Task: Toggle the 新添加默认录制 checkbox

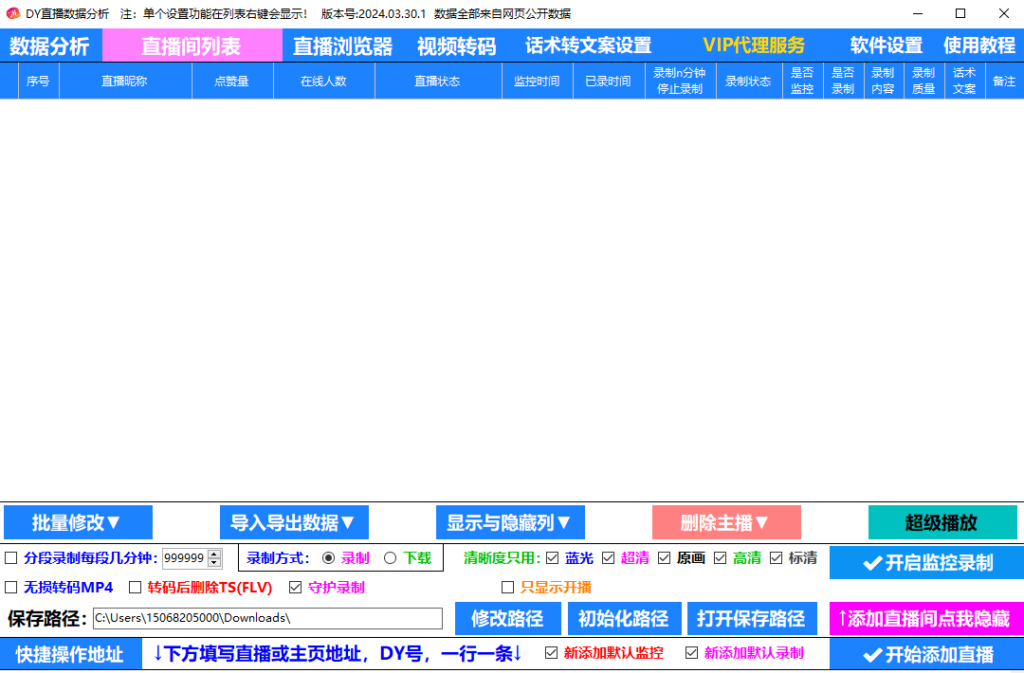Action: [690, 654]
